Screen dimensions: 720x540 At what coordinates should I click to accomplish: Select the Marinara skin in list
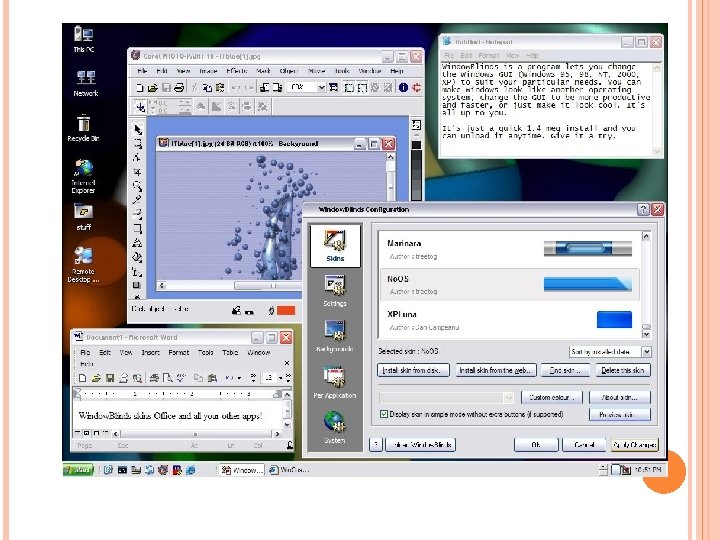pyautogui.click(x=510, y=250)
